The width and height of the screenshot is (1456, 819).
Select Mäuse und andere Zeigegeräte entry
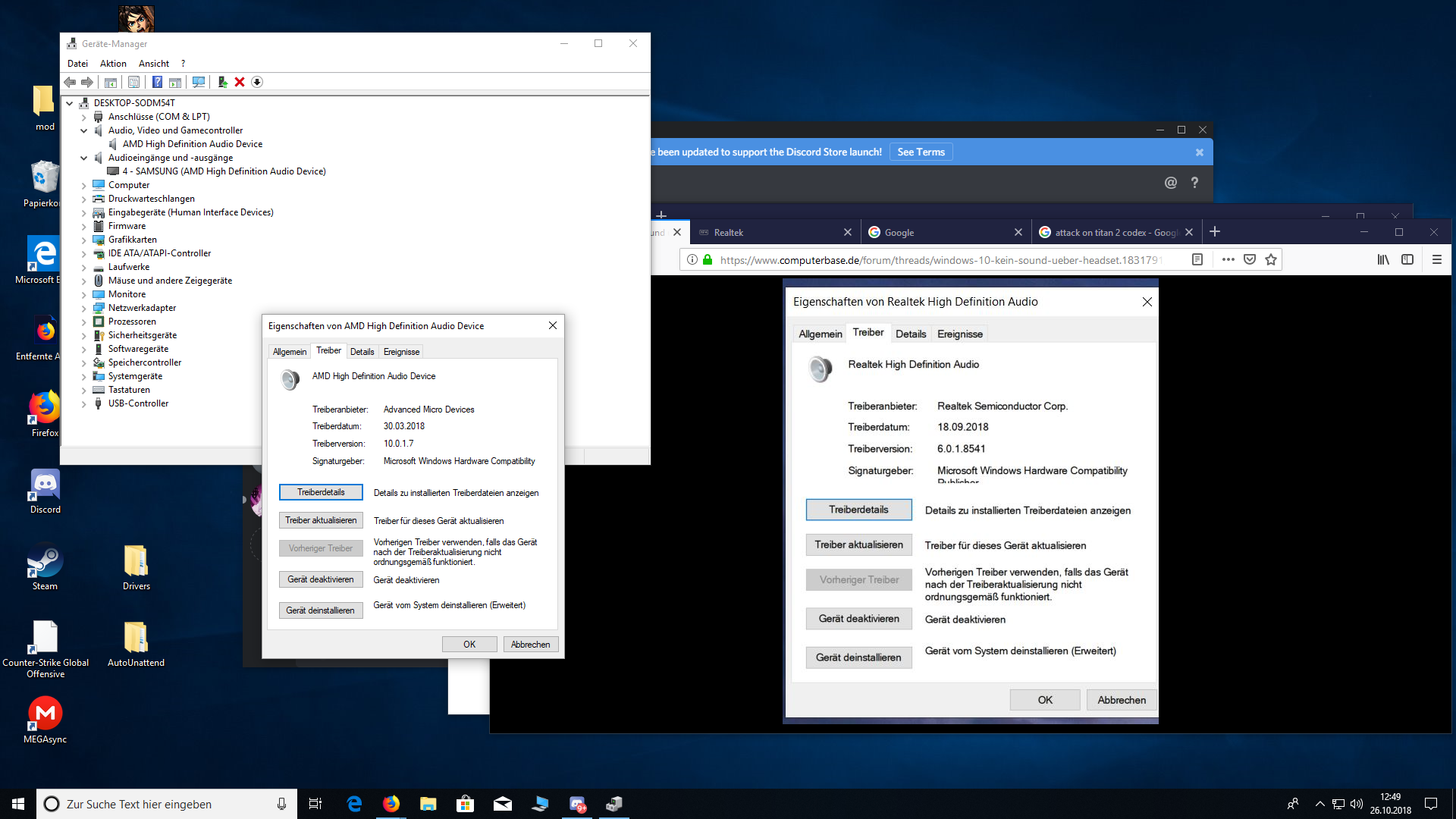(170, 281)
